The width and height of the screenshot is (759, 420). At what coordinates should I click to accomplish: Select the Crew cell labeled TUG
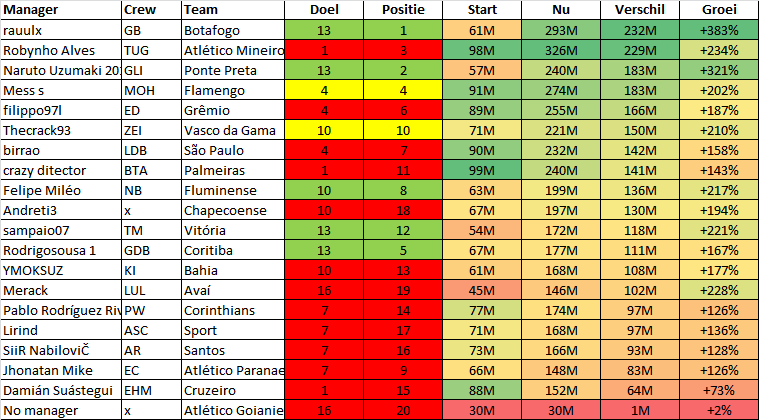coord(152,51)
